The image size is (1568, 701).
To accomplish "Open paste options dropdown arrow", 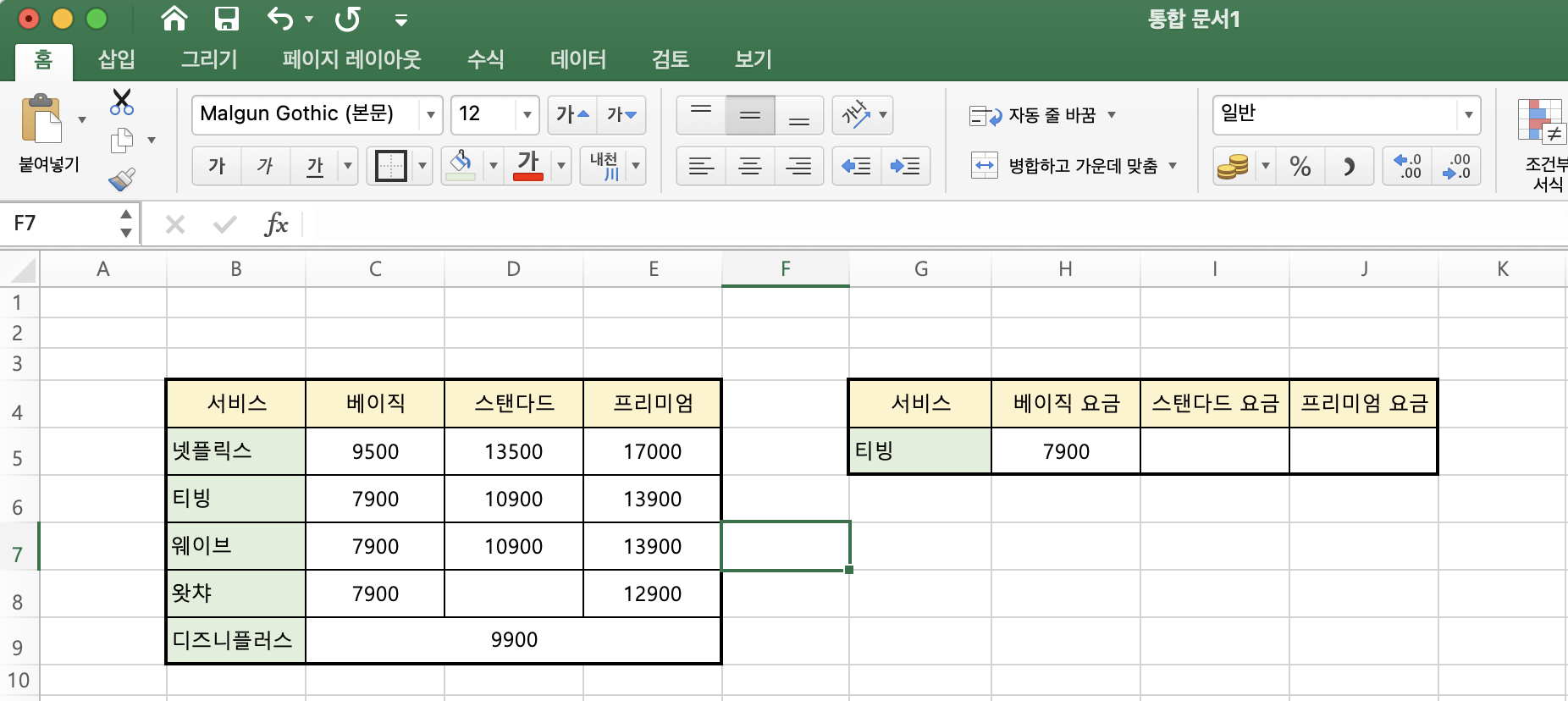I will [82, 119].
